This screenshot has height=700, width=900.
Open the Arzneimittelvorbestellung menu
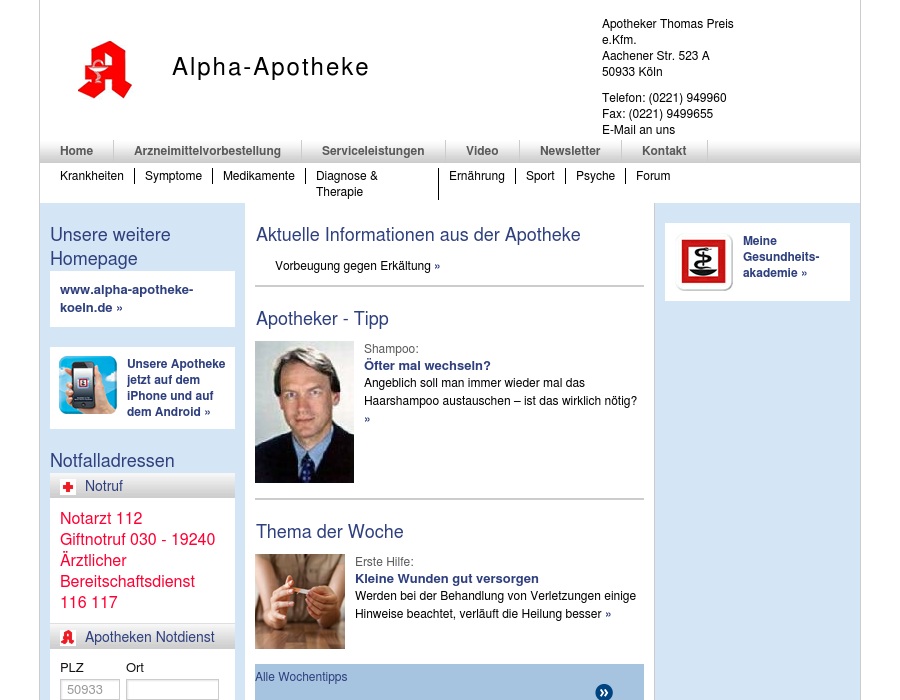tap(207, 151)
